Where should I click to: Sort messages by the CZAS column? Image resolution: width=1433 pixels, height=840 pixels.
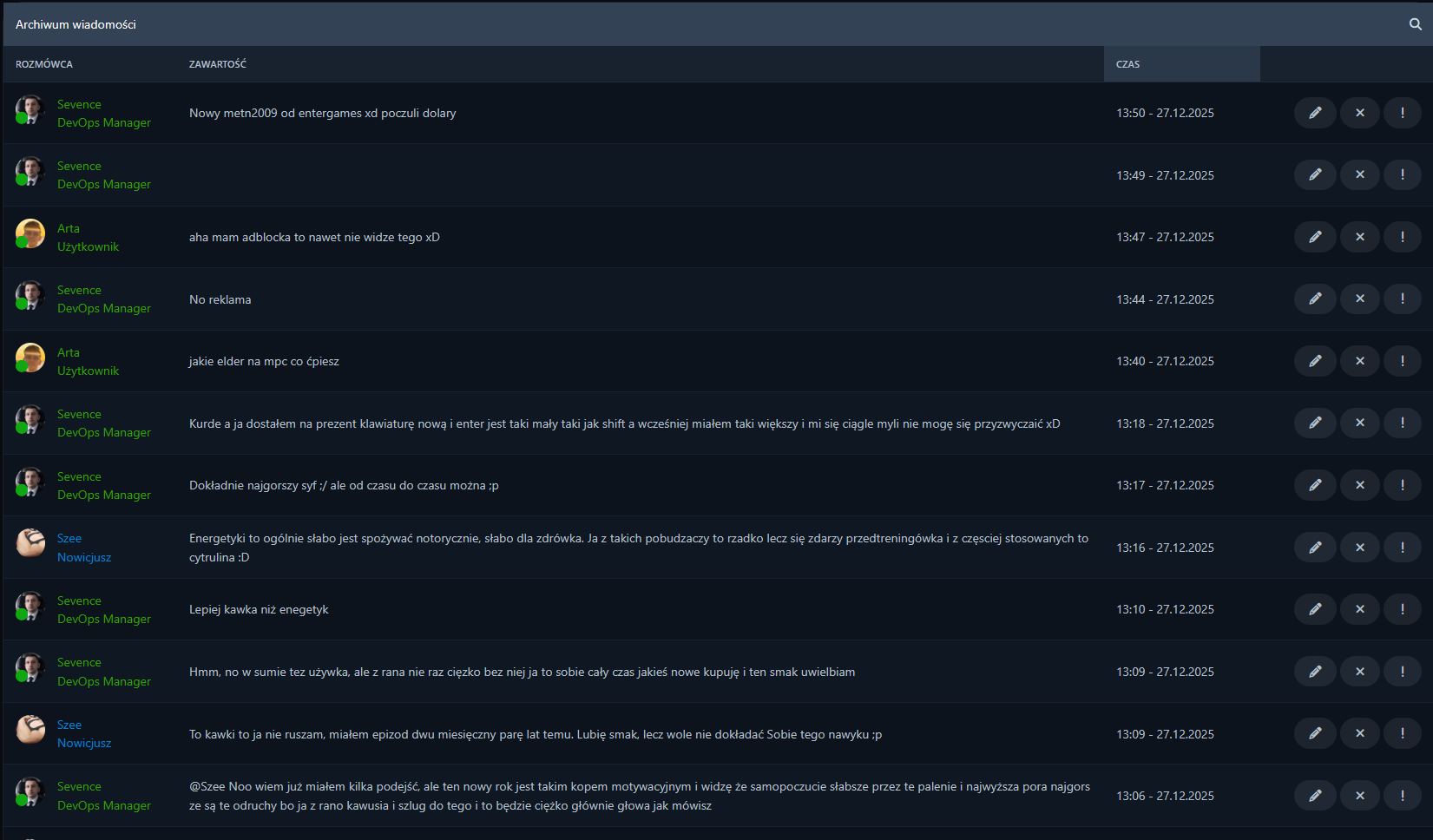pos(1127,64)
